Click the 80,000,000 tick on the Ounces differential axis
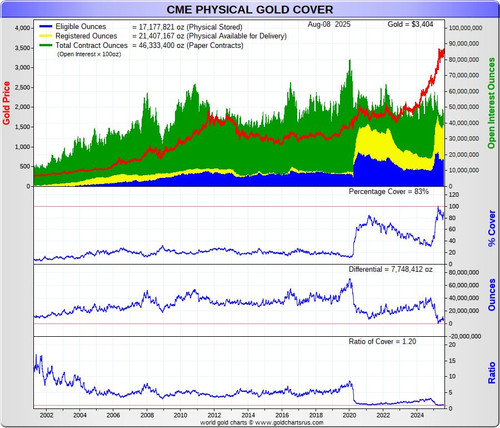The image size is (500, 428). (464, 272)
